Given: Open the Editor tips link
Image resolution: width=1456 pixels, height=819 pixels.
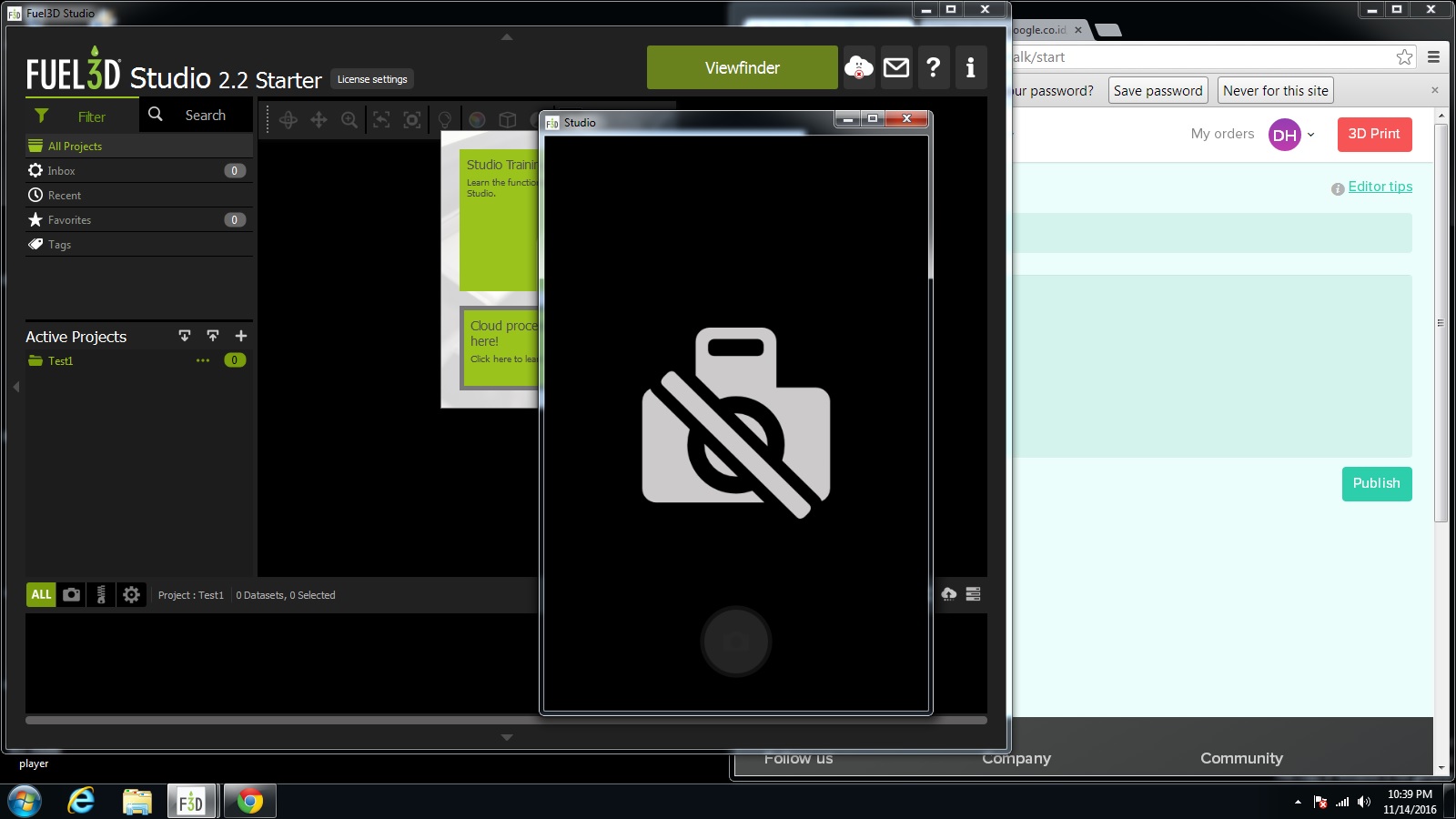Looking at the screenshot, I should (1380, 187).
